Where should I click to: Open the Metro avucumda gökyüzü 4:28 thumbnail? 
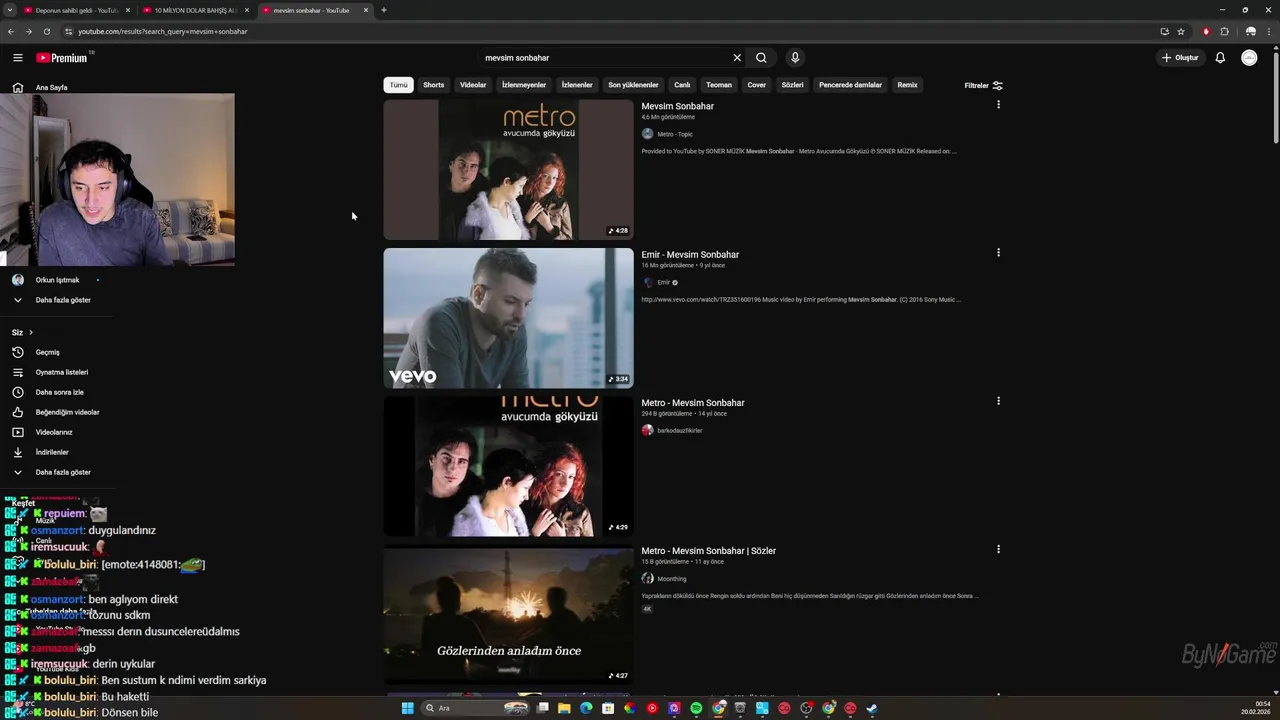click(x=508, y=170)
